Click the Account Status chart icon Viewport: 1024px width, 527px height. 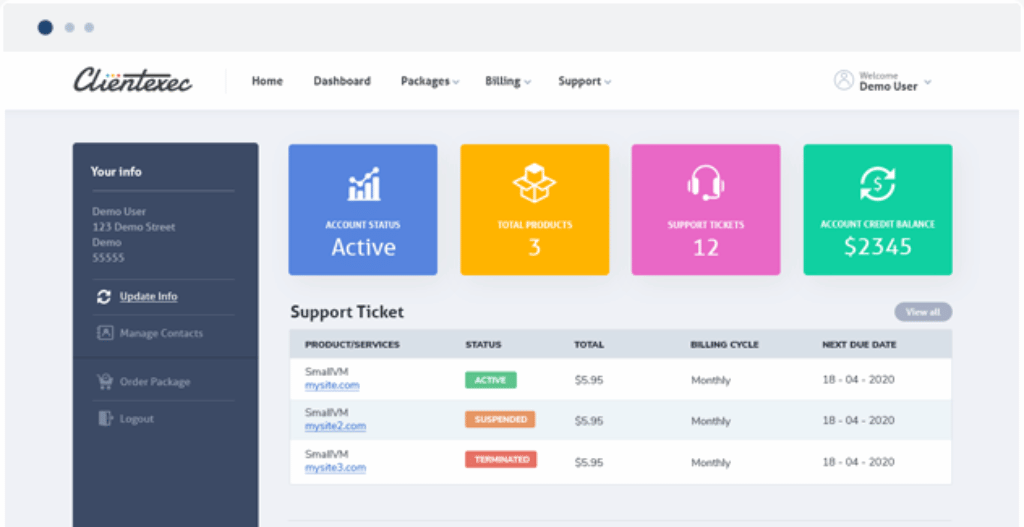[363, 185]
